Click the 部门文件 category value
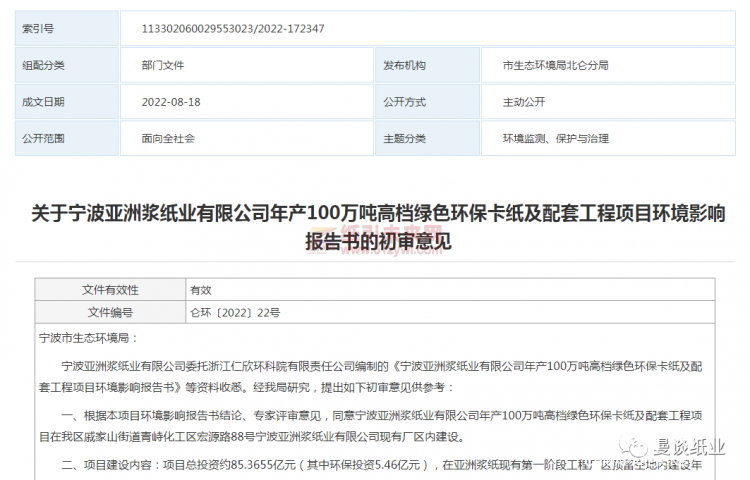The image size is (750, 480). 163,65
